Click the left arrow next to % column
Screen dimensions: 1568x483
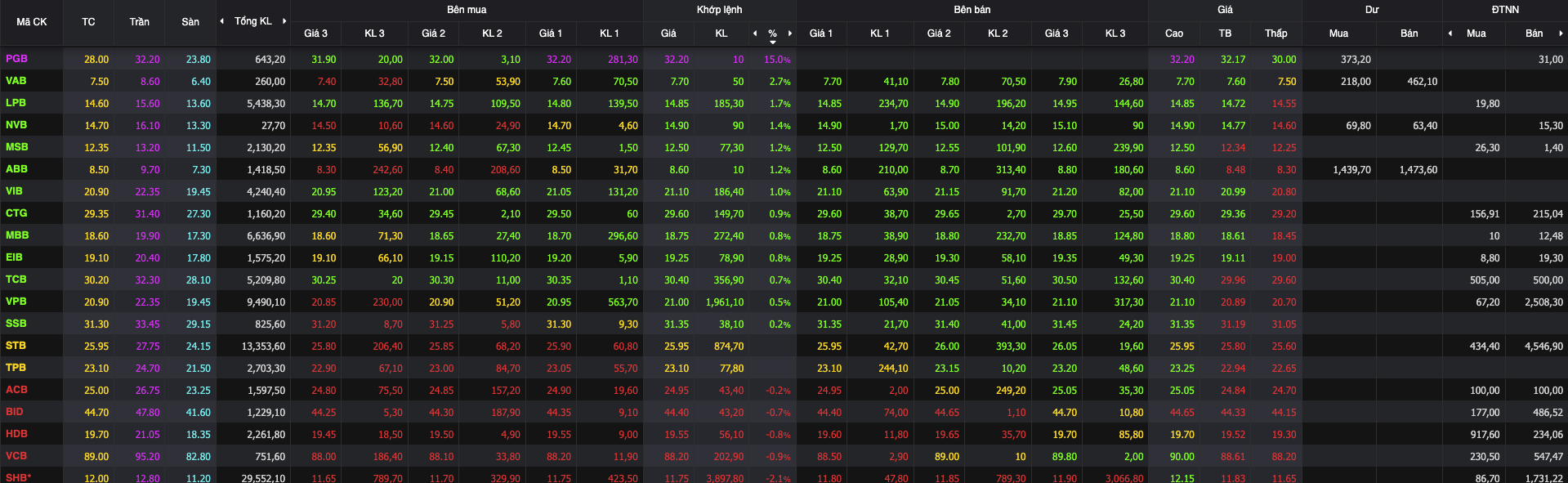(755, 34)
